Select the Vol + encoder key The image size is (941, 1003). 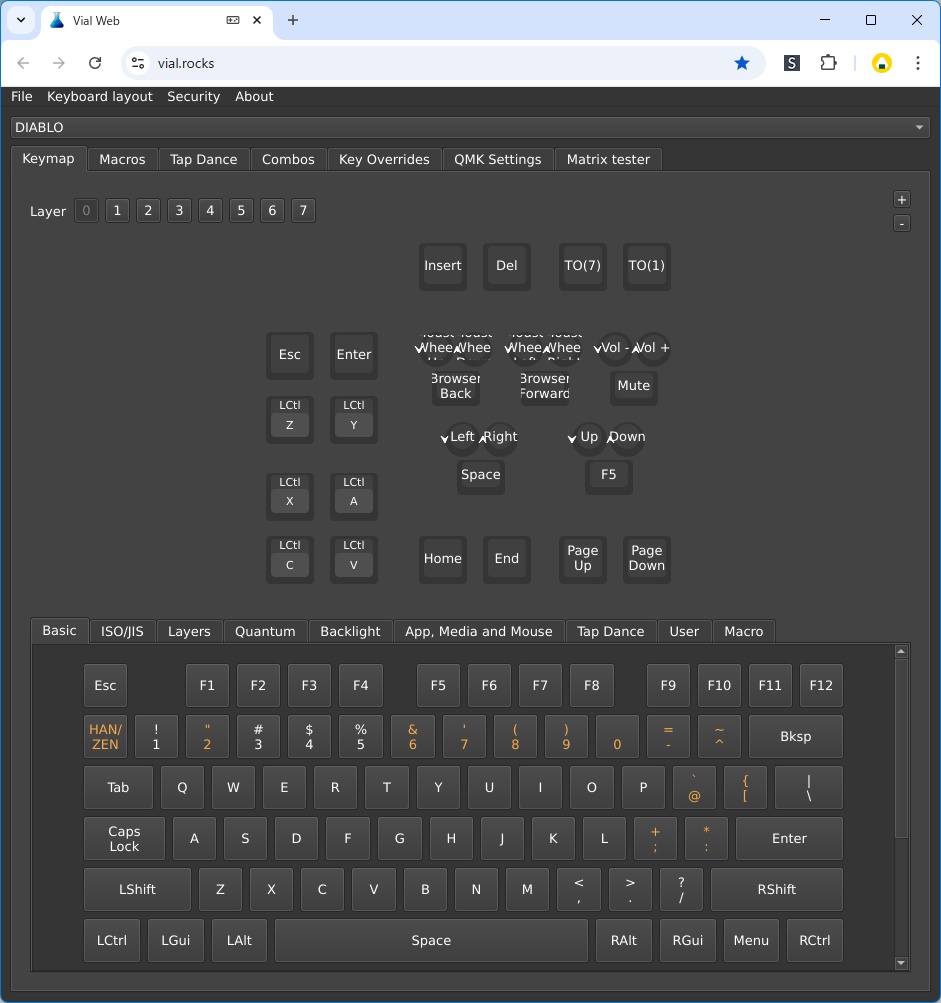pos(652,349)
